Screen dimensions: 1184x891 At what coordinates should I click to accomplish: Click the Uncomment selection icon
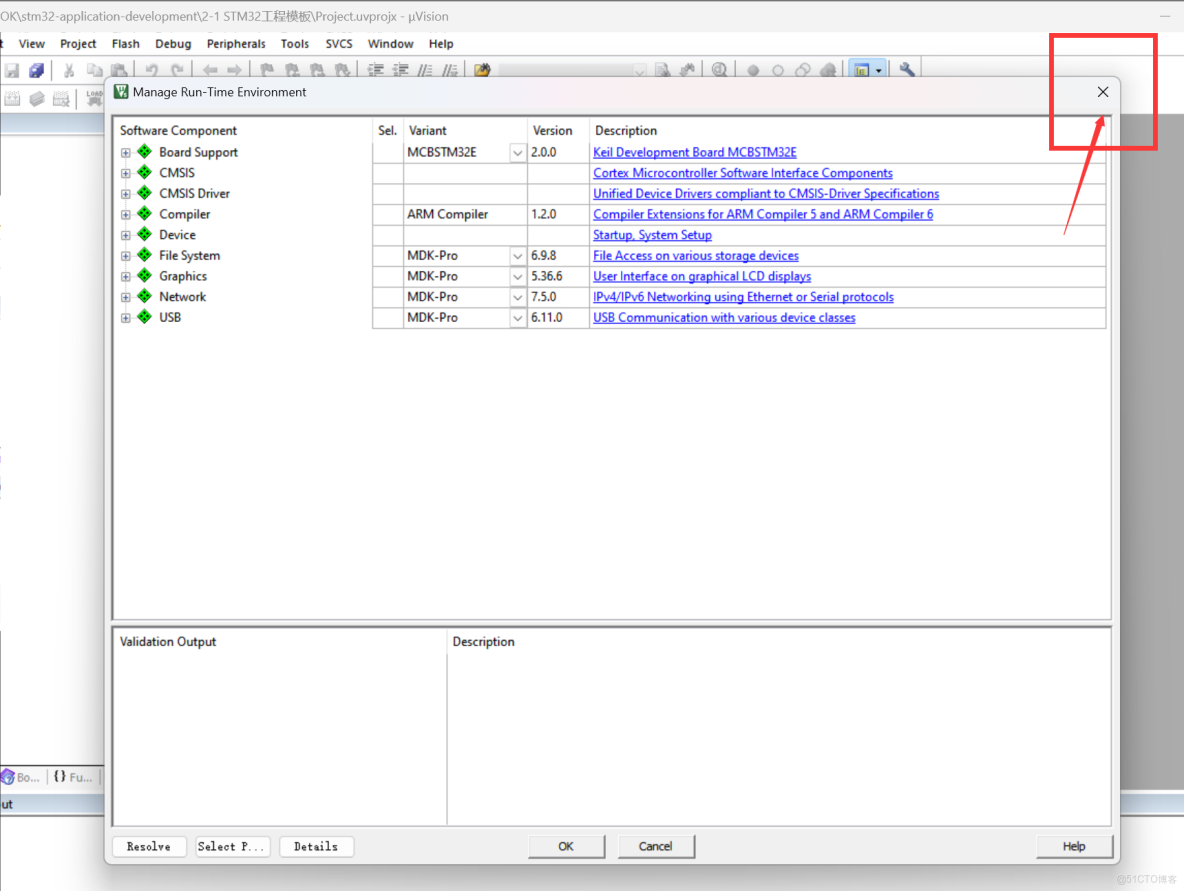coord(450,70)
